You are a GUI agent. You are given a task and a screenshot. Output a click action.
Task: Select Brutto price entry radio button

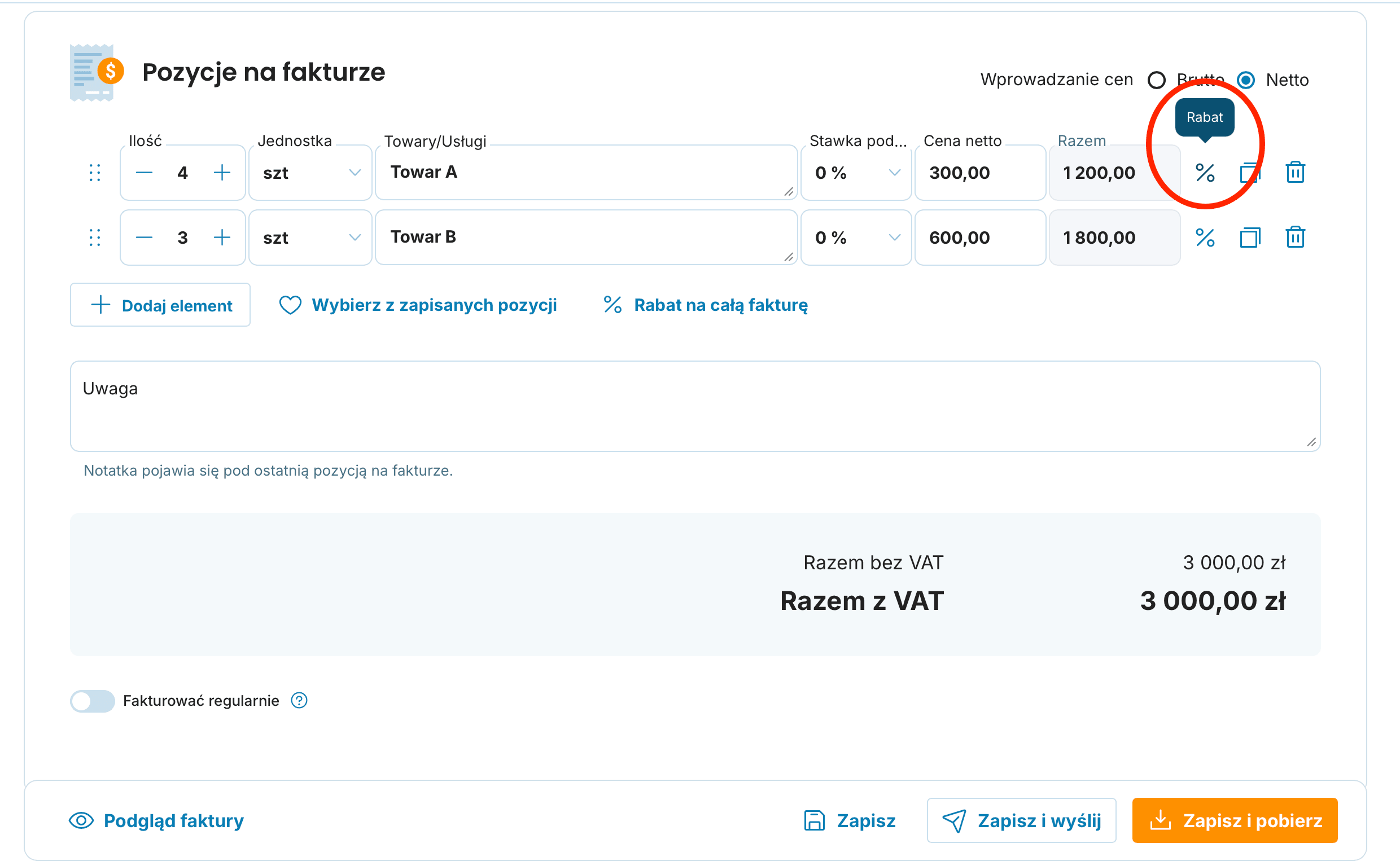click(x=1156, y=80)
